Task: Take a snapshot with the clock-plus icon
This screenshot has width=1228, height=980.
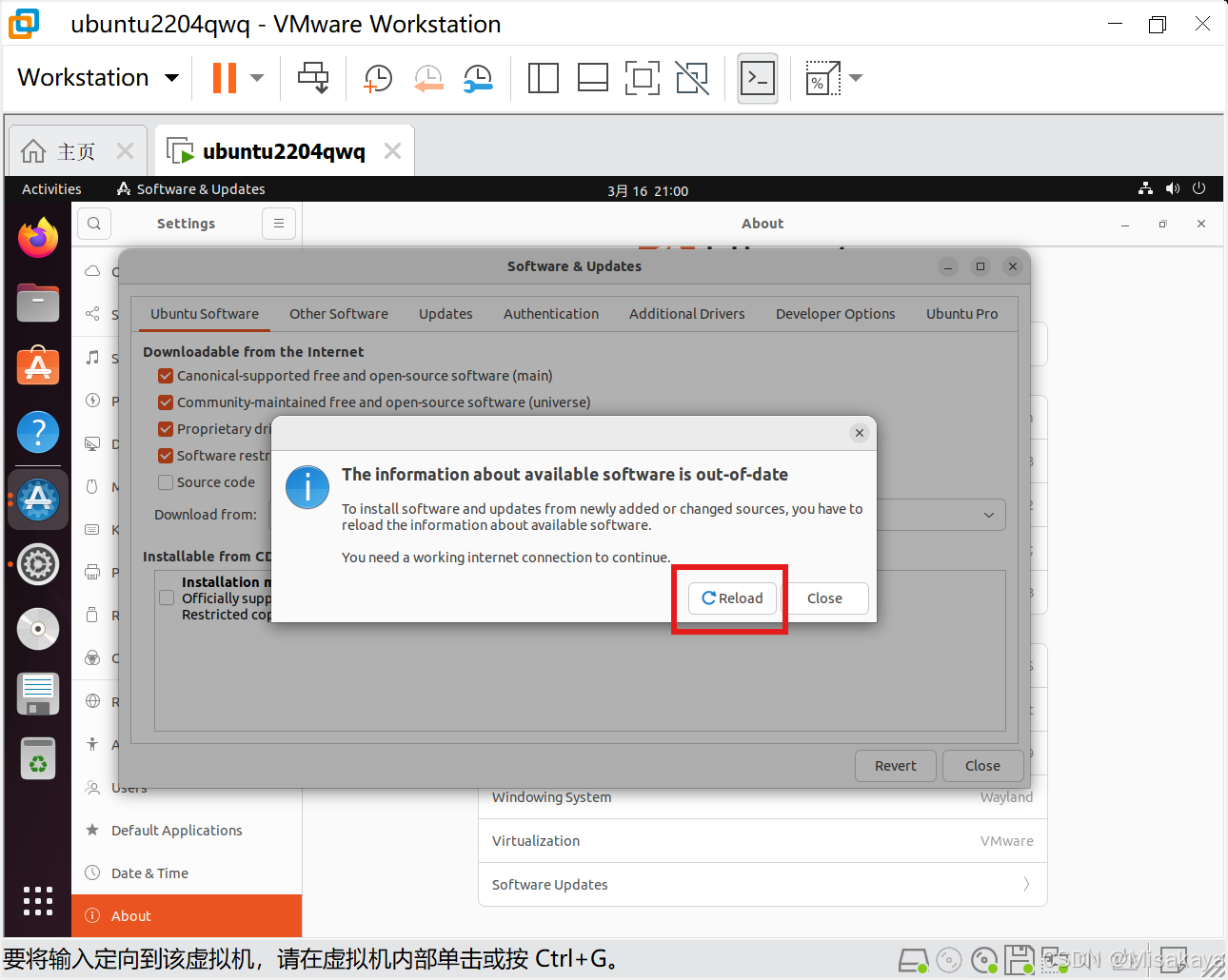Action: click(x=378, y=78)
